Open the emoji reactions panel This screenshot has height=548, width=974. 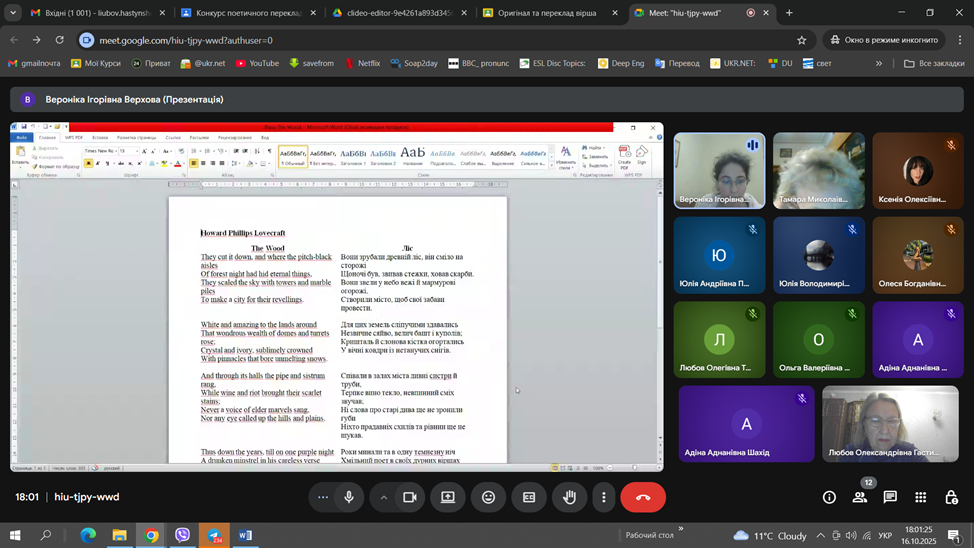pyautogui.click(x=488, y=497)
